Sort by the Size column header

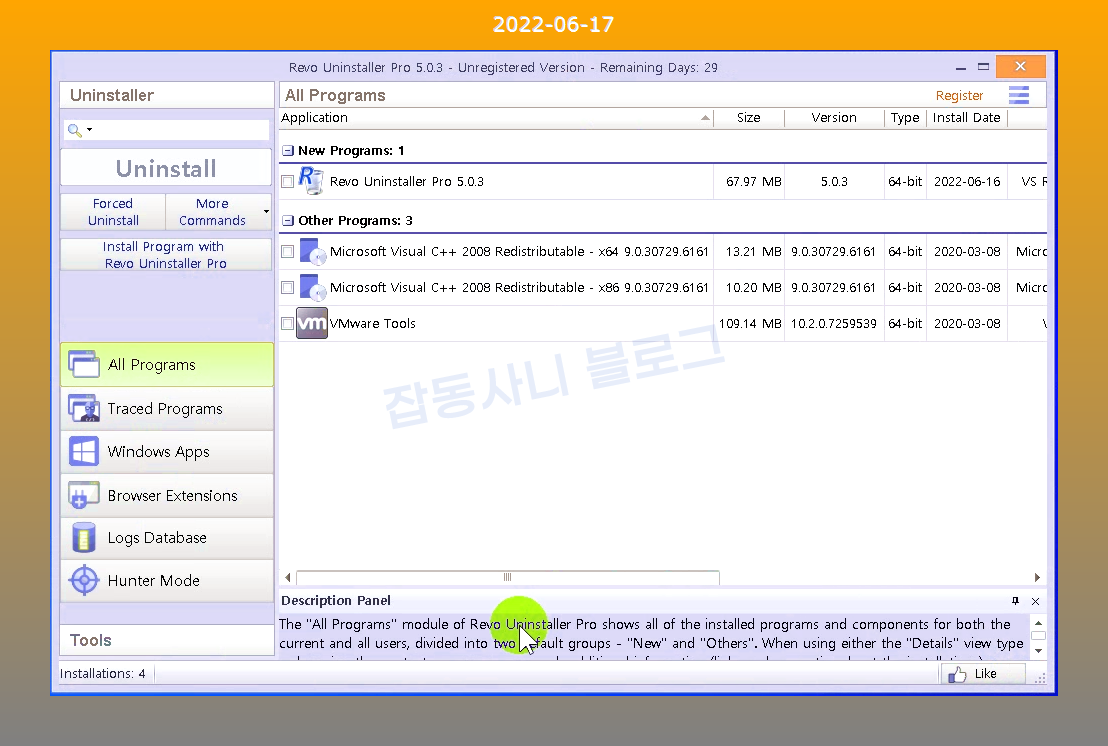(x=749, y=118)
